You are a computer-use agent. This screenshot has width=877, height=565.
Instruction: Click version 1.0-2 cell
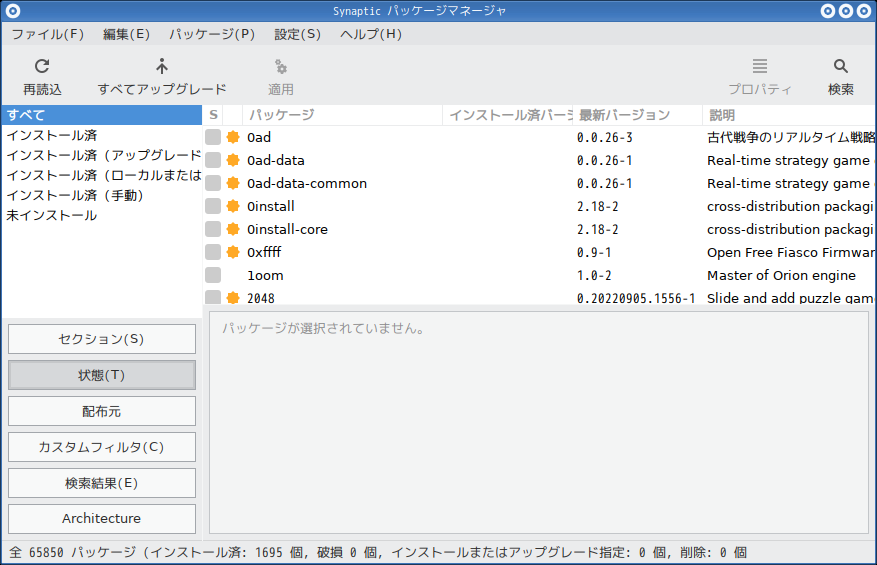pyautogui.click(x=594, y=275)
